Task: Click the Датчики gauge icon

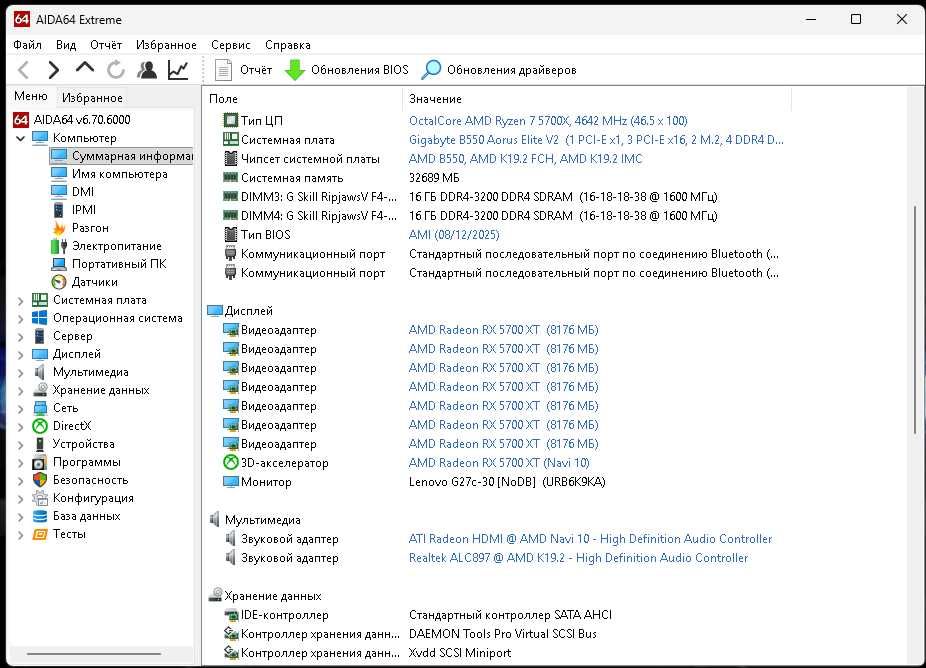Action: pos(59,282)
